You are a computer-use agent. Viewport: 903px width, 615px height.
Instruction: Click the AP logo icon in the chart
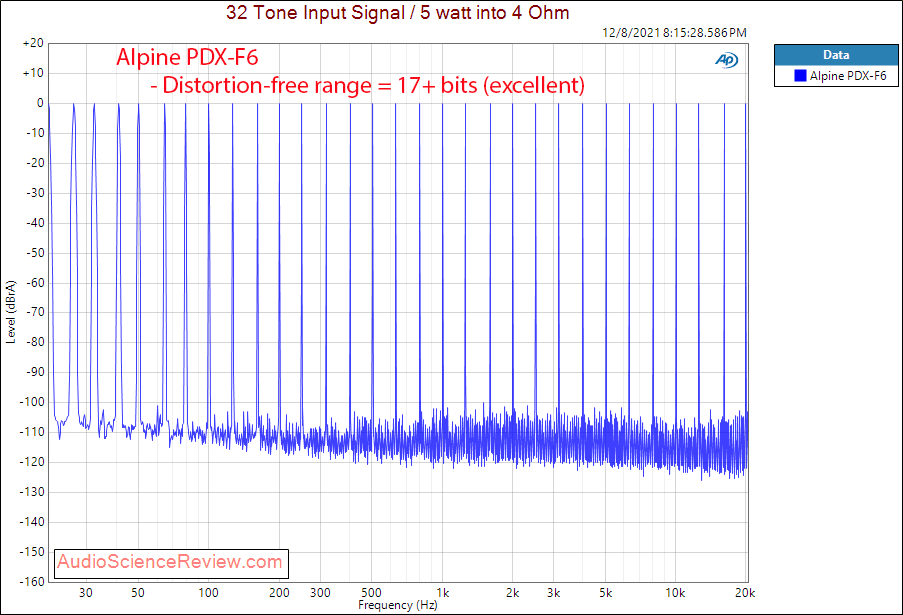coord(727,60)
